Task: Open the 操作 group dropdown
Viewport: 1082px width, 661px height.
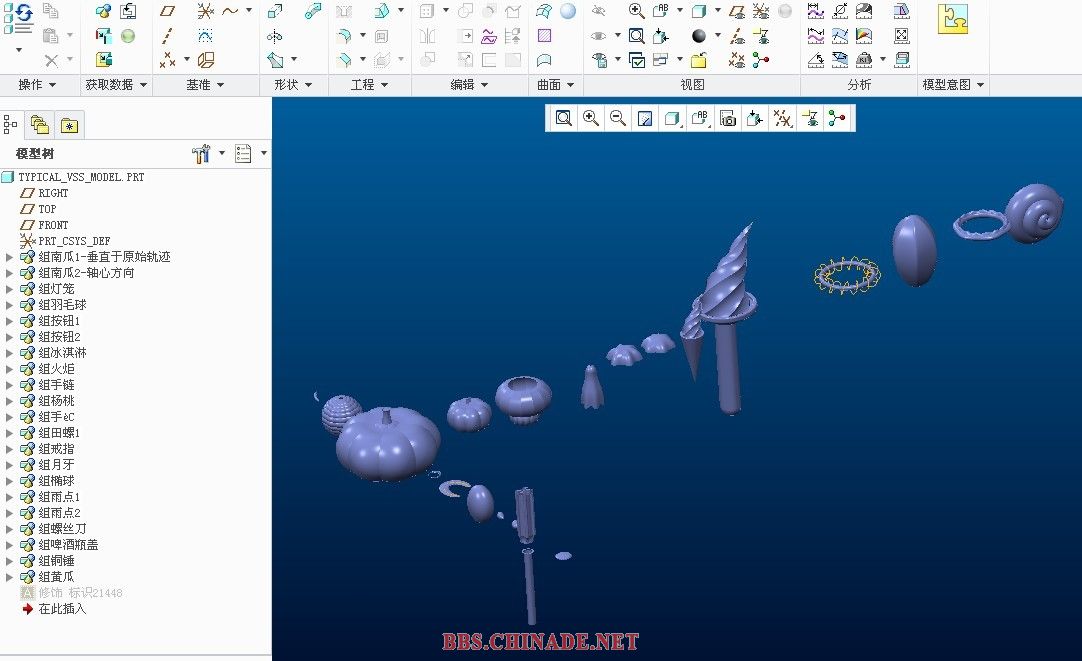Action: 37,85
